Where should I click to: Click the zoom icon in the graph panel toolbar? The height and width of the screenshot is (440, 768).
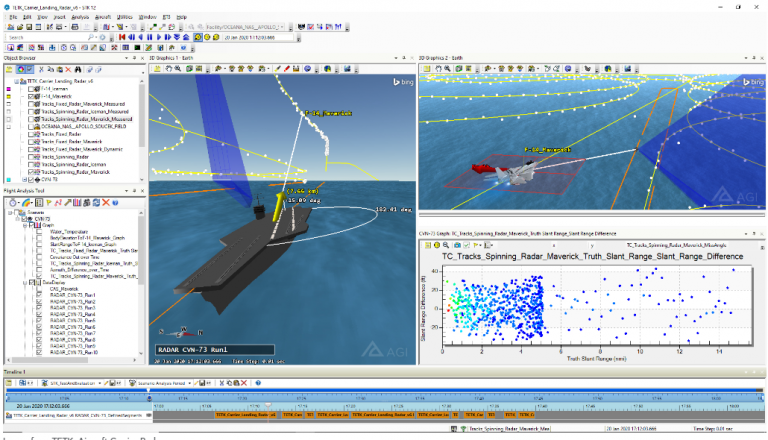[446, 245]
